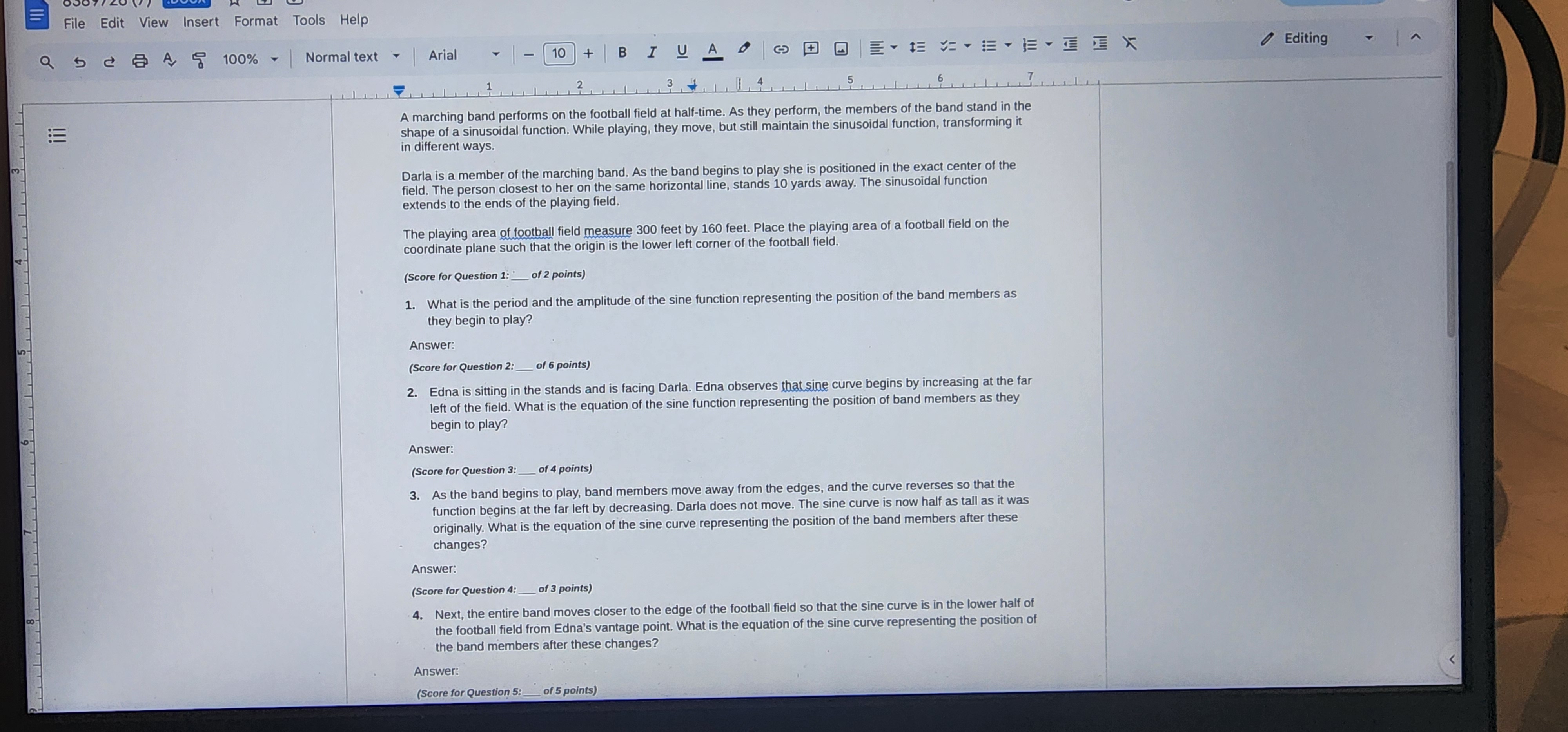Screen dimensions: 1568x732
Task: Add a comment to the document
Action: [x=811, y=47]
